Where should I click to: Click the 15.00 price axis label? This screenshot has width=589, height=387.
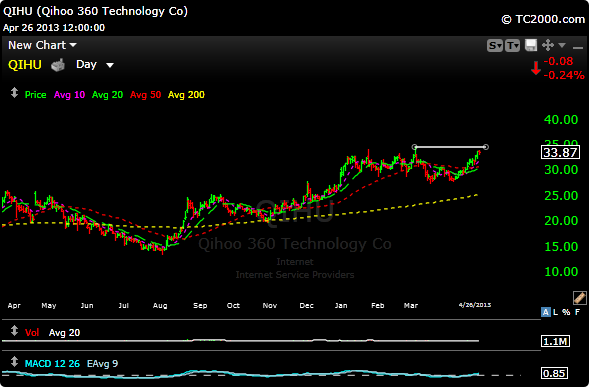pos(561,246)
